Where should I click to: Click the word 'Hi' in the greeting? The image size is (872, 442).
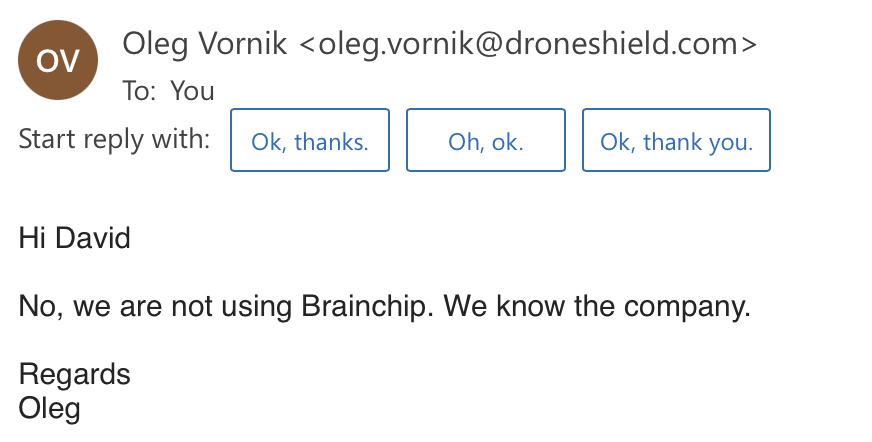pos(32,238)
